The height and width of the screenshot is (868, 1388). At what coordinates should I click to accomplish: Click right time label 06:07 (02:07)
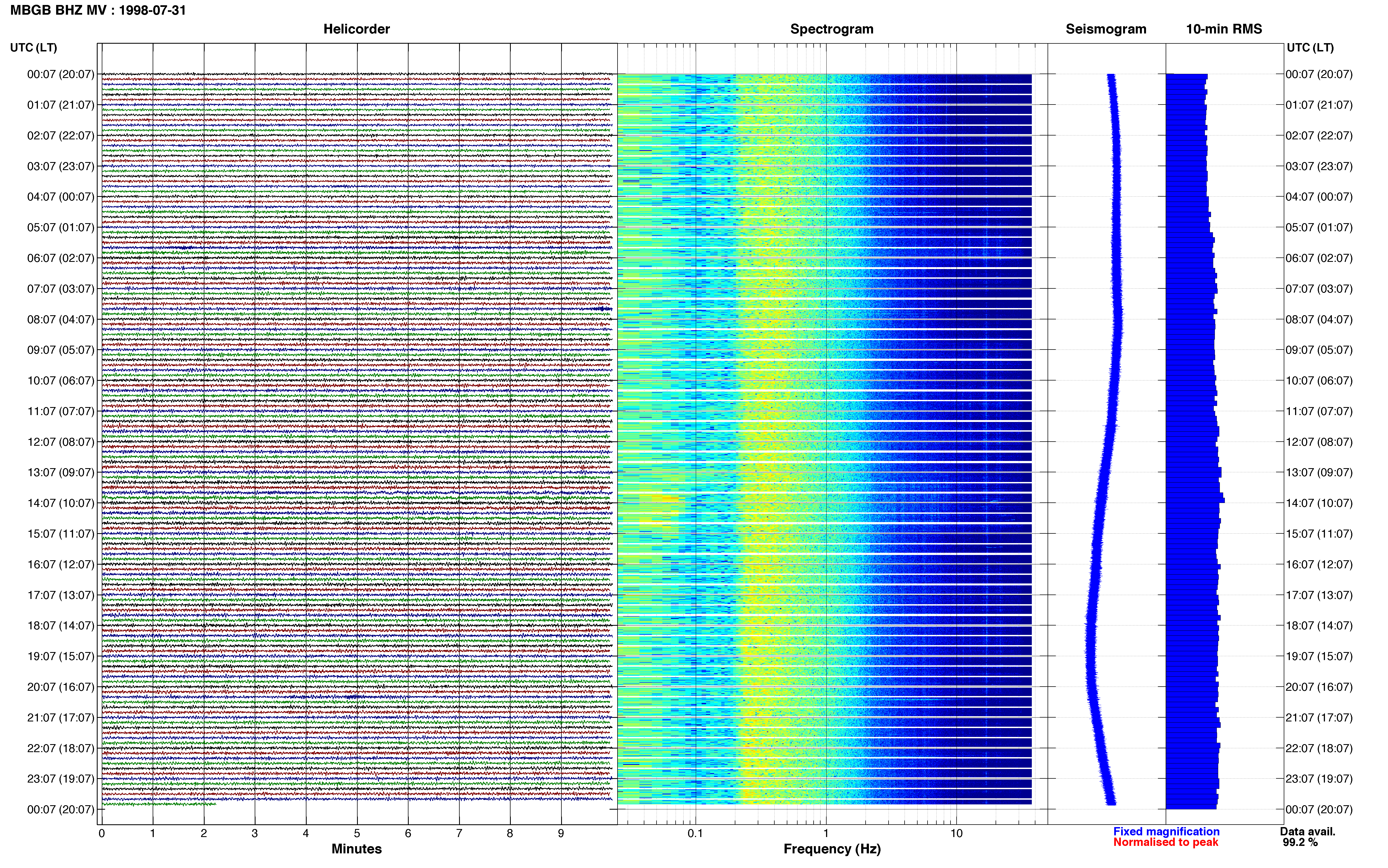tap(1319, 258)
